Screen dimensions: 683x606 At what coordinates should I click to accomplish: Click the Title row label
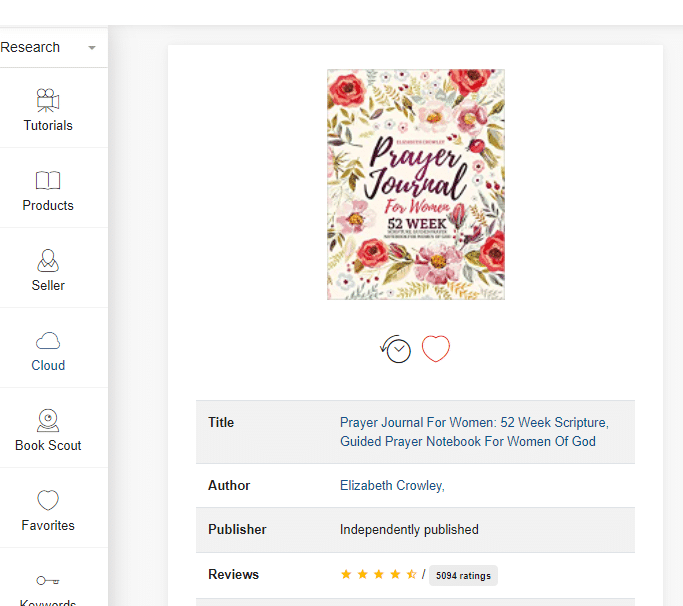221,422
